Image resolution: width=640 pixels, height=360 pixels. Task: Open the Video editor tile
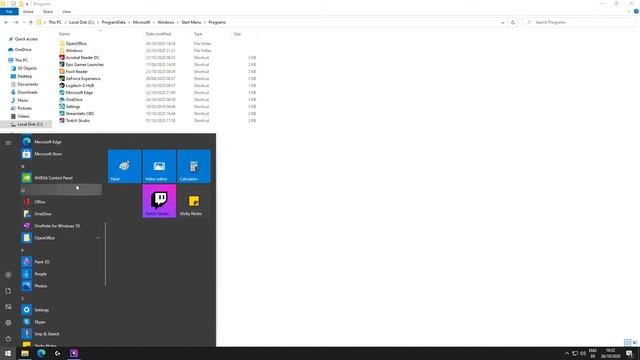(x=159, y=166)
